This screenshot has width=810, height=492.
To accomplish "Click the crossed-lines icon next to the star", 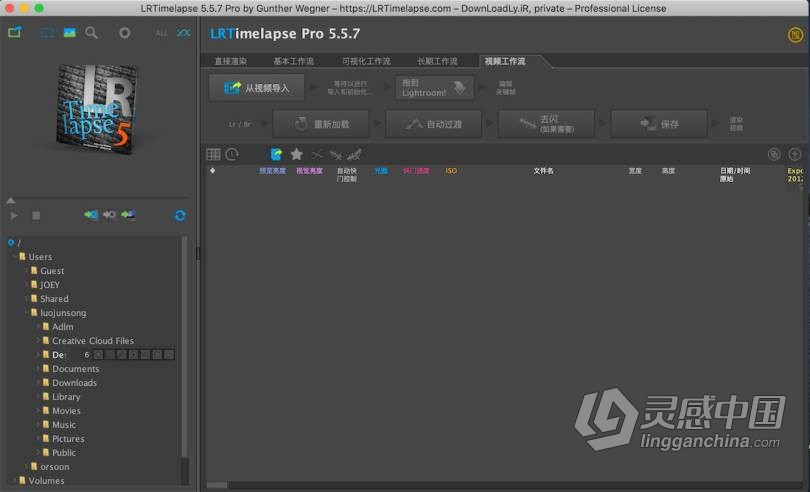I will [x=317, y=155].
